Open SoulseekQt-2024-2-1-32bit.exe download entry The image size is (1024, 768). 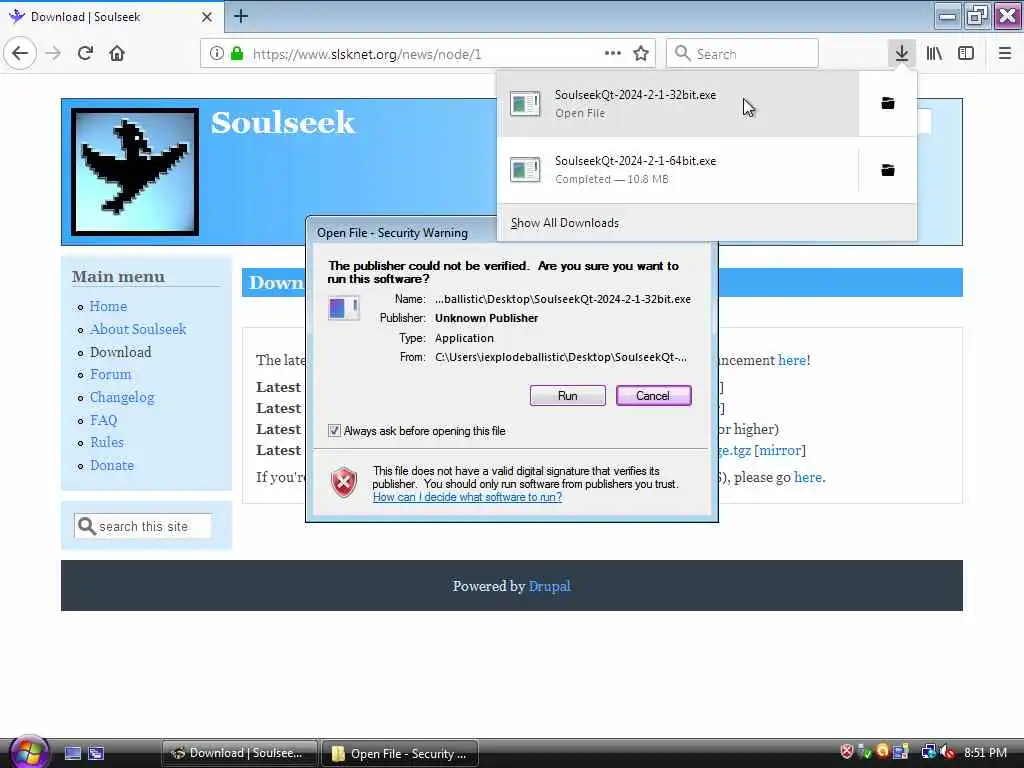pyautogui.click(x=678, y=104)
